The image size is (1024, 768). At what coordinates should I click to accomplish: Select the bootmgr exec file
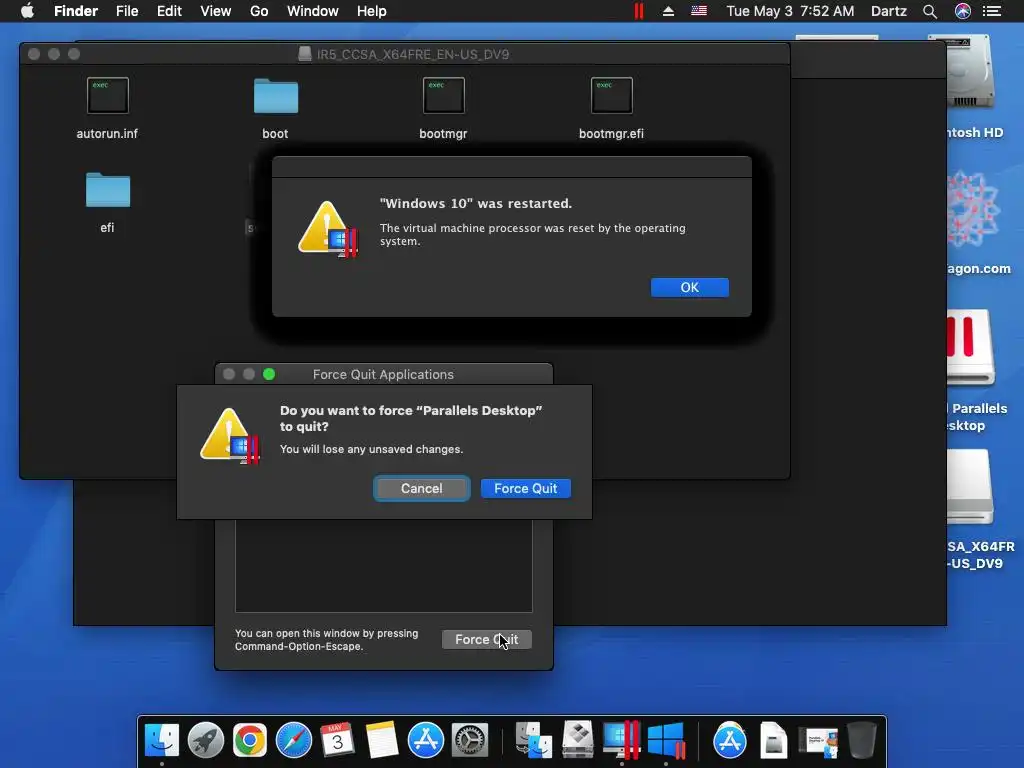coord(443,95)
